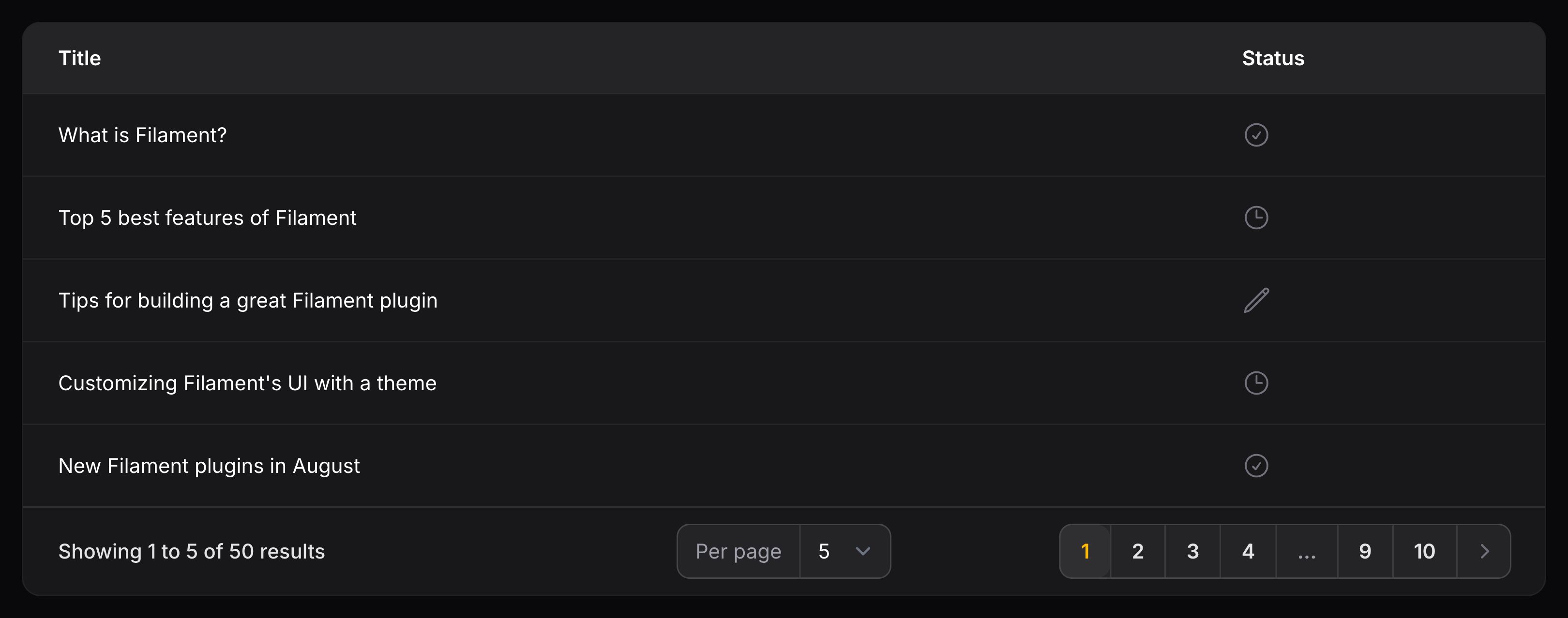Click the ellipsis between page 4 and 9

[x=1305, y=551]
